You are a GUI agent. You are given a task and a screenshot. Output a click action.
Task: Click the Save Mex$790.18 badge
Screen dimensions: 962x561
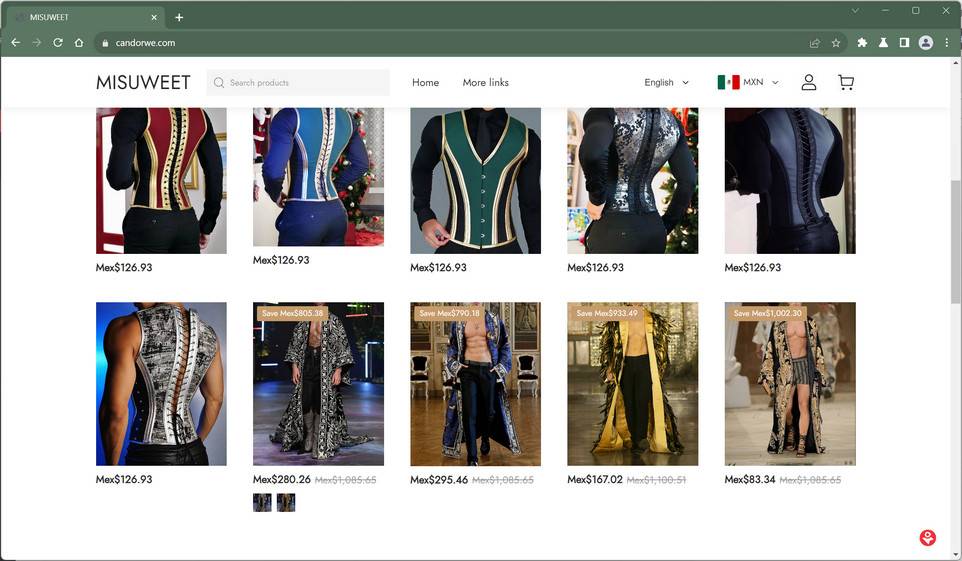click(449, 313)
